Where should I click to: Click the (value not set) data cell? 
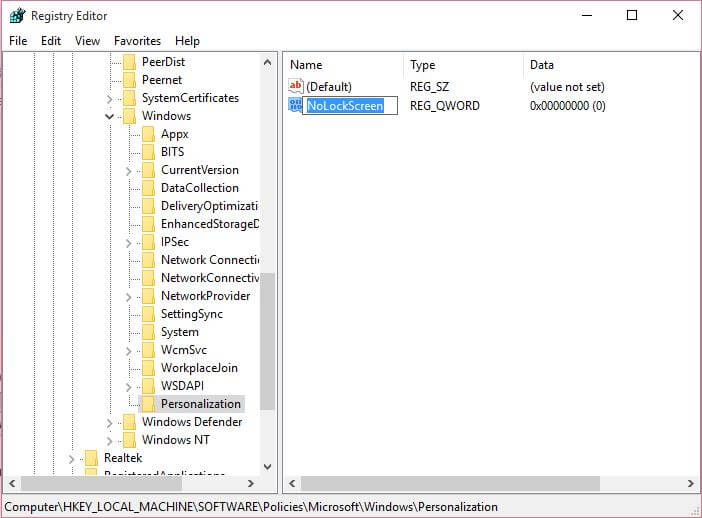pos(567,86)
